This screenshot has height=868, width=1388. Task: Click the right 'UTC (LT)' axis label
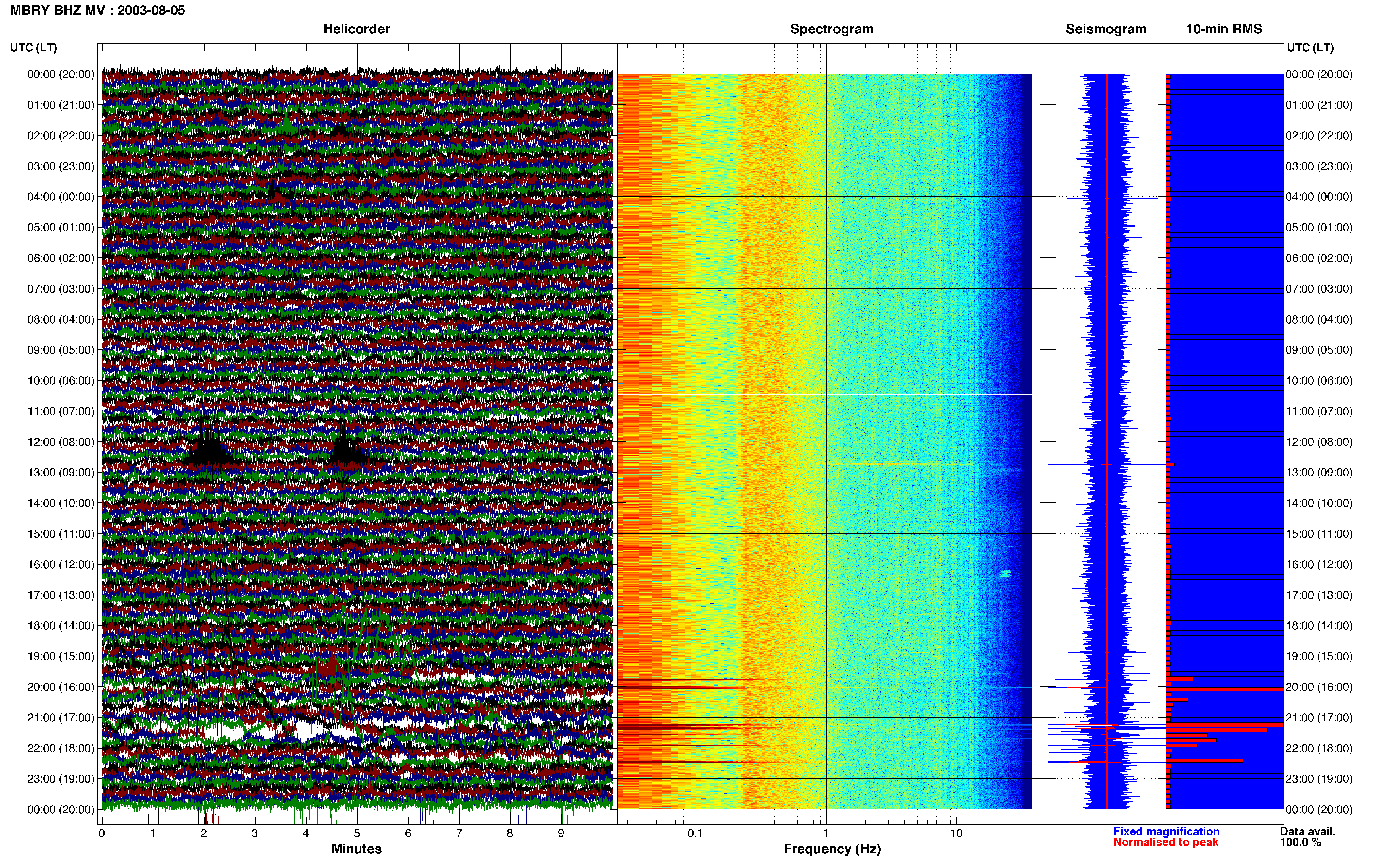1310,48
